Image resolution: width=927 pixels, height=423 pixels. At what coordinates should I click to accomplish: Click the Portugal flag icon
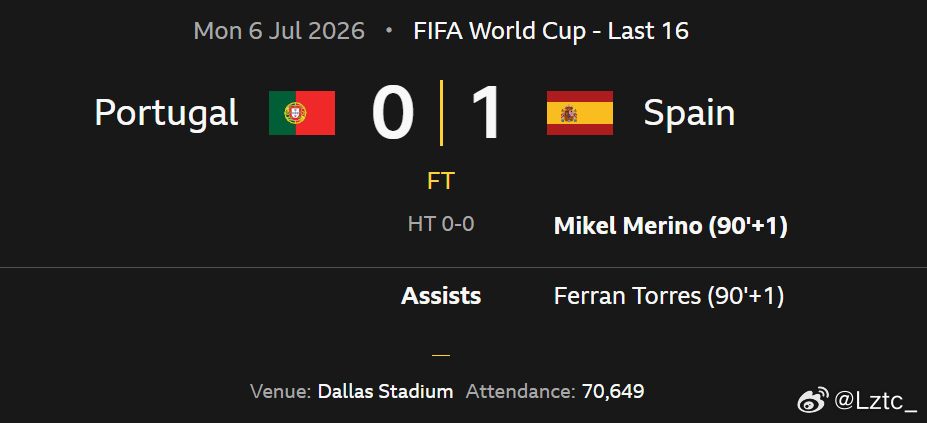[x=302, y=113]
